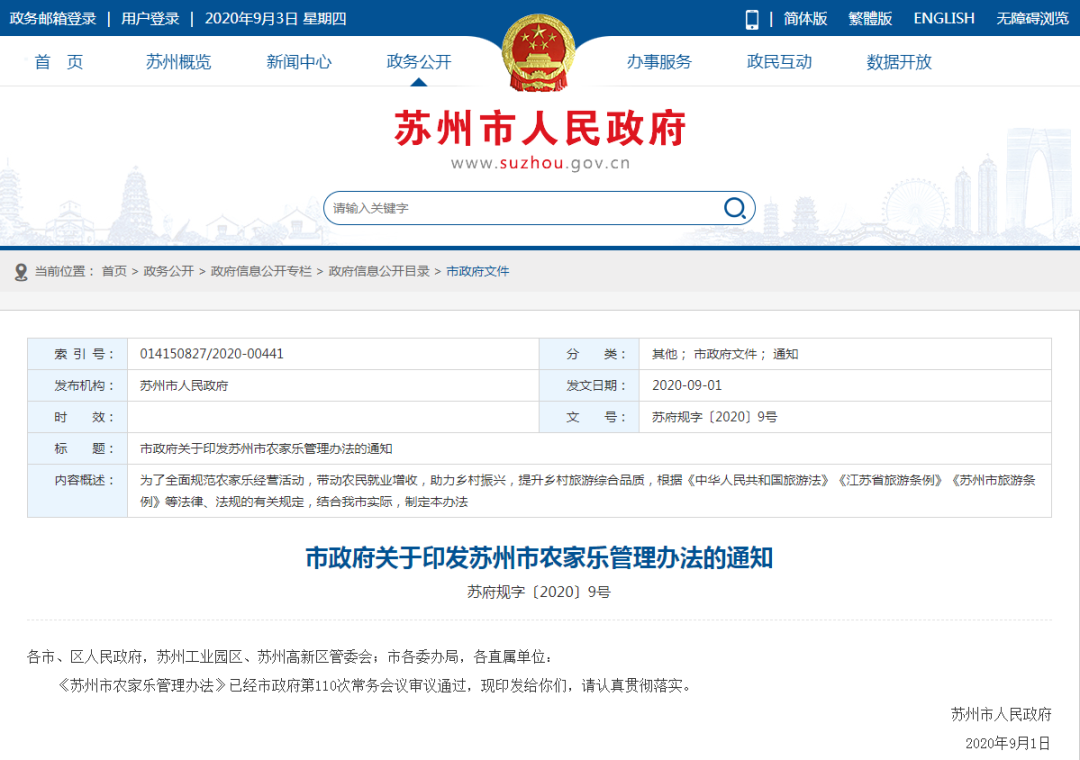Switch to ENGLISH version
This screenshot has width=1080, height=760.
[x=944, y=19]
